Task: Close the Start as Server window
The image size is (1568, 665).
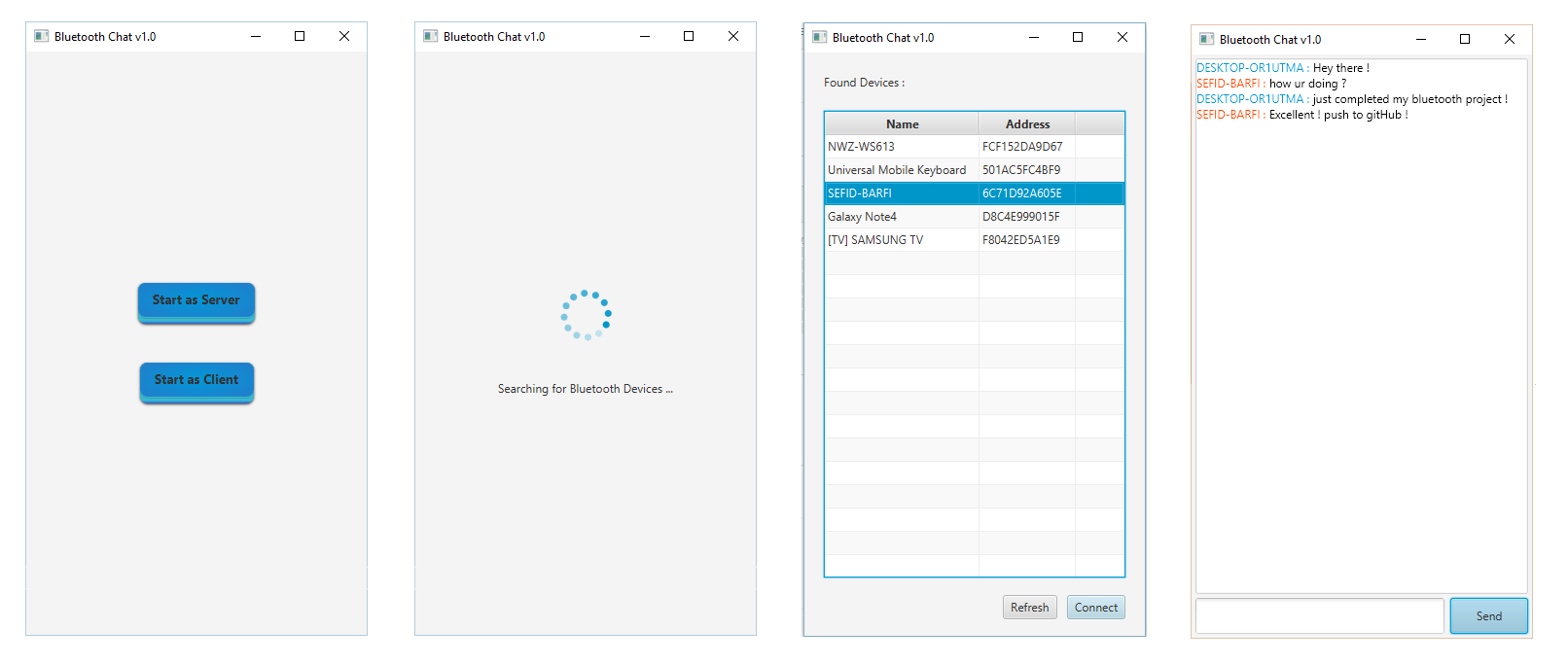Action: click(x=344, y=36)
